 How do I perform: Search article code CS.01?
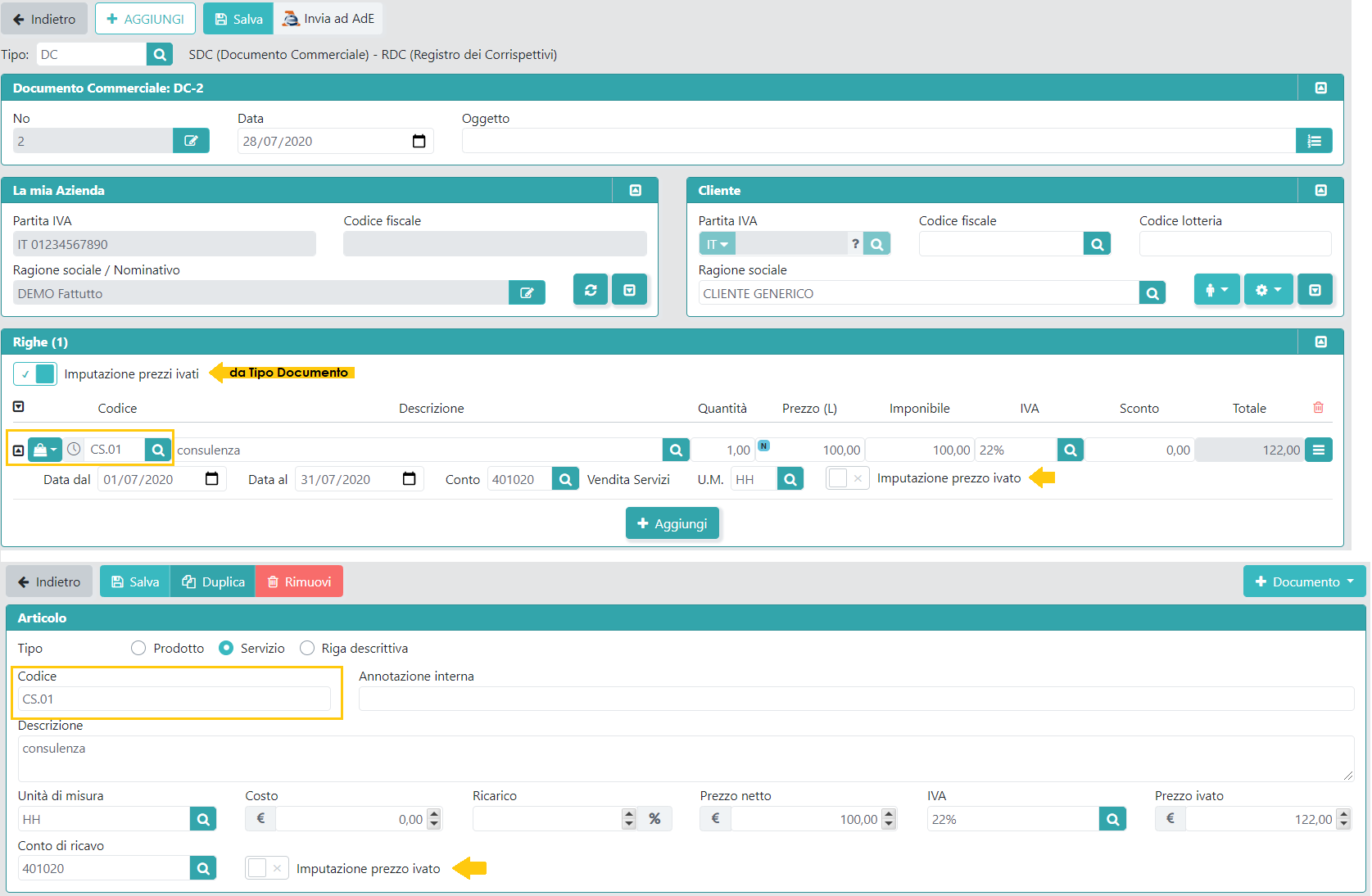(x=158, y=450)
